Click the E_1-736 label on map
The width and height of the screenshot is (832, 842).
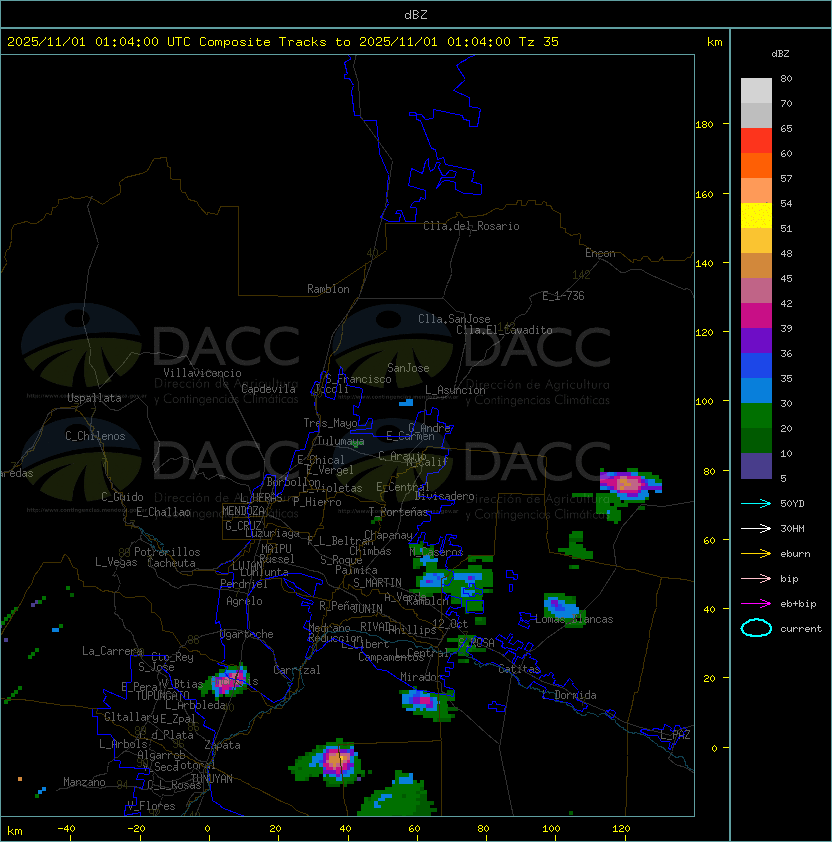(563, 296)
